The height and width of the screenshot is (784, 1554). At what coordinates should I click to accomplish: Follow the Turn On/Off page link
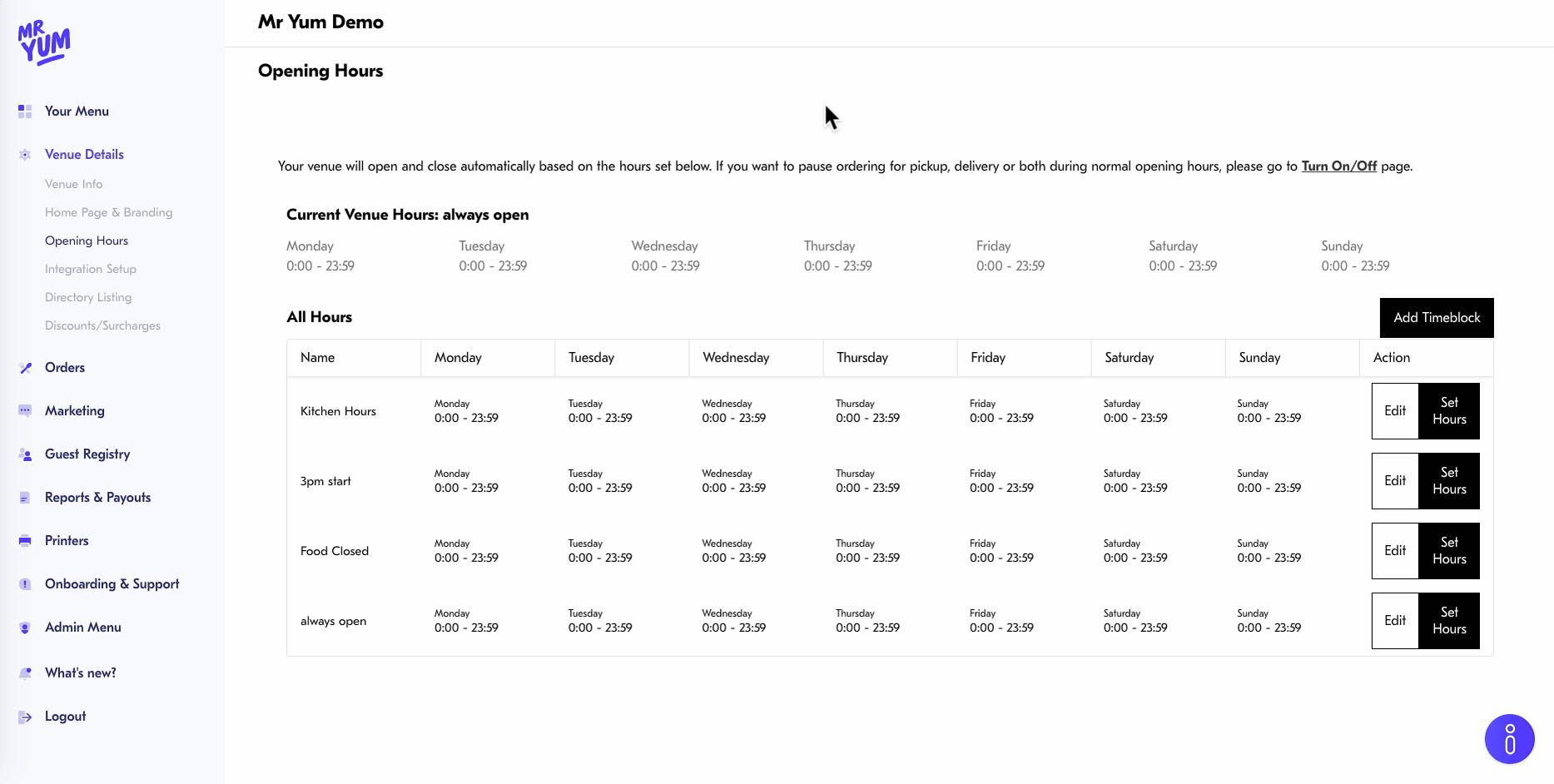coord(1339,166)
